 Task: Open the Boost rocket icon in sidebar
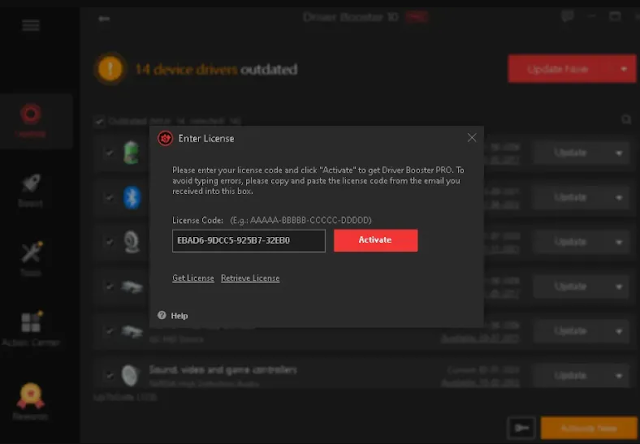(x=31, y=184)
